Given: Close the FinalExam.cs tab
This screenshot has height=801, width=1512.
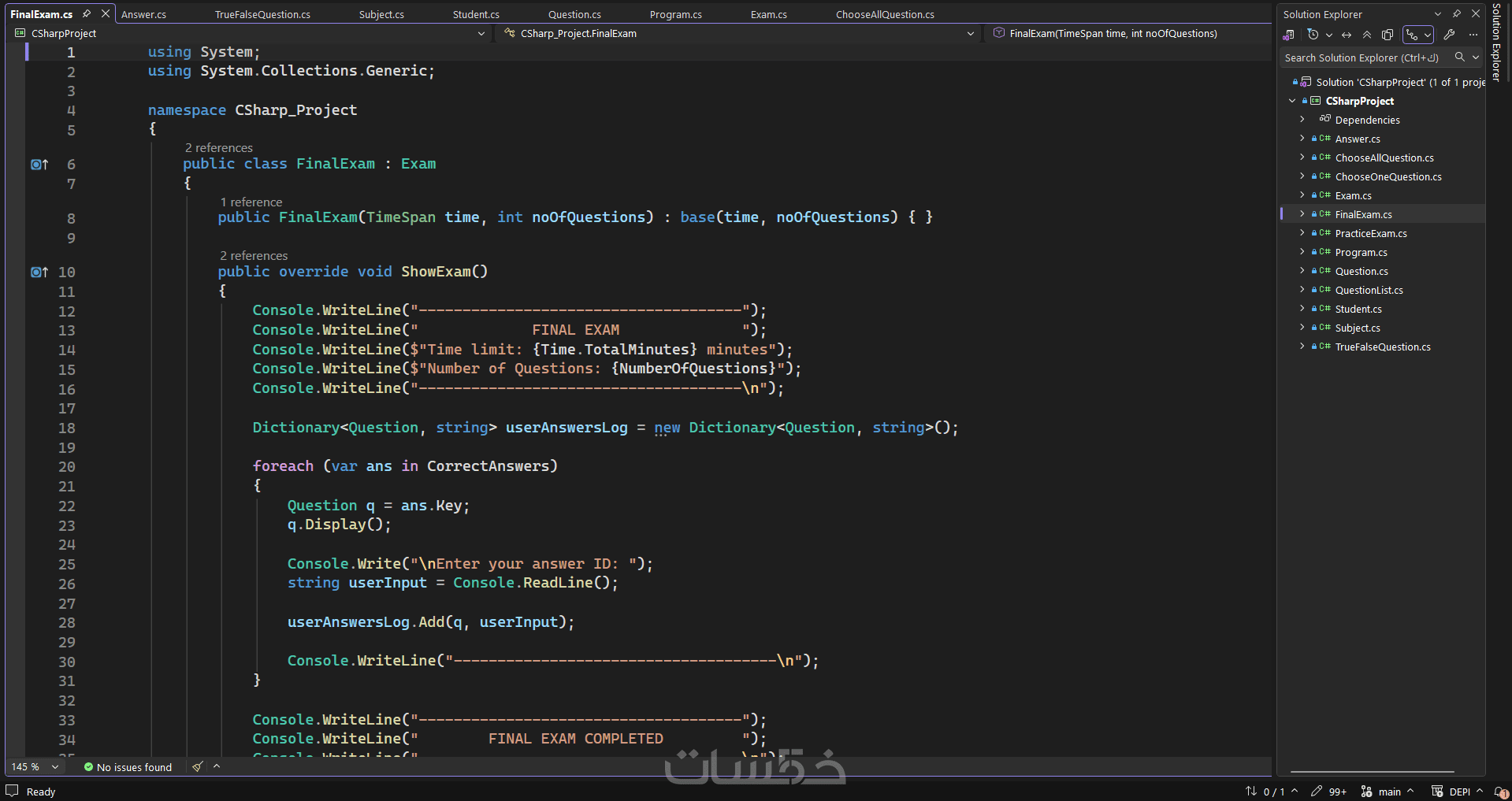Looking at the screenshot, I should [x=106, y=13].
